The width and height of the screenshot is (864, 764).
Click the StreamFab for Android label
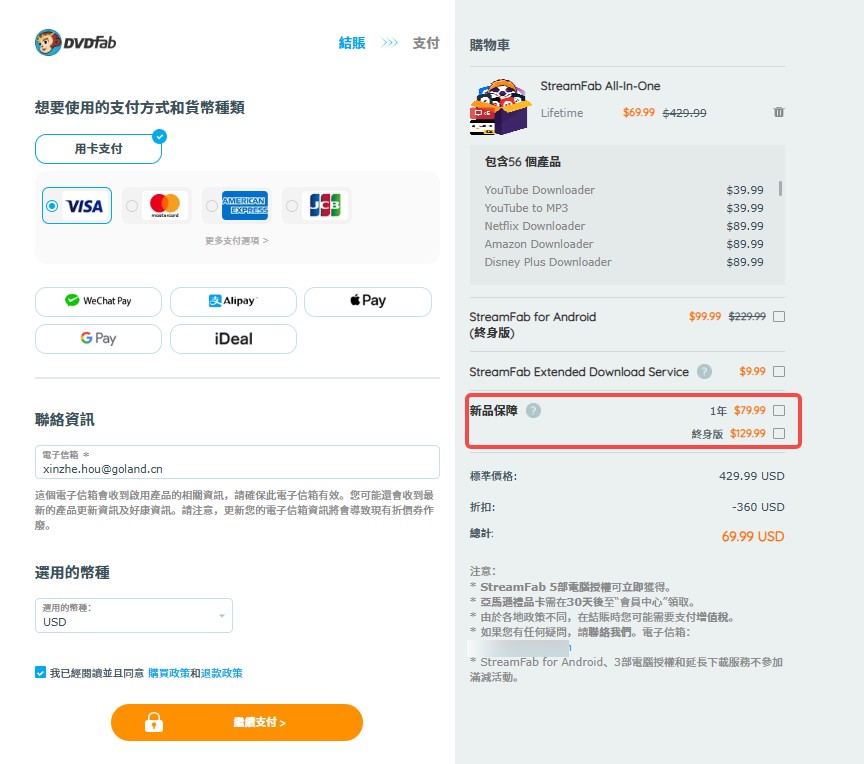click(x=532, y=324)
